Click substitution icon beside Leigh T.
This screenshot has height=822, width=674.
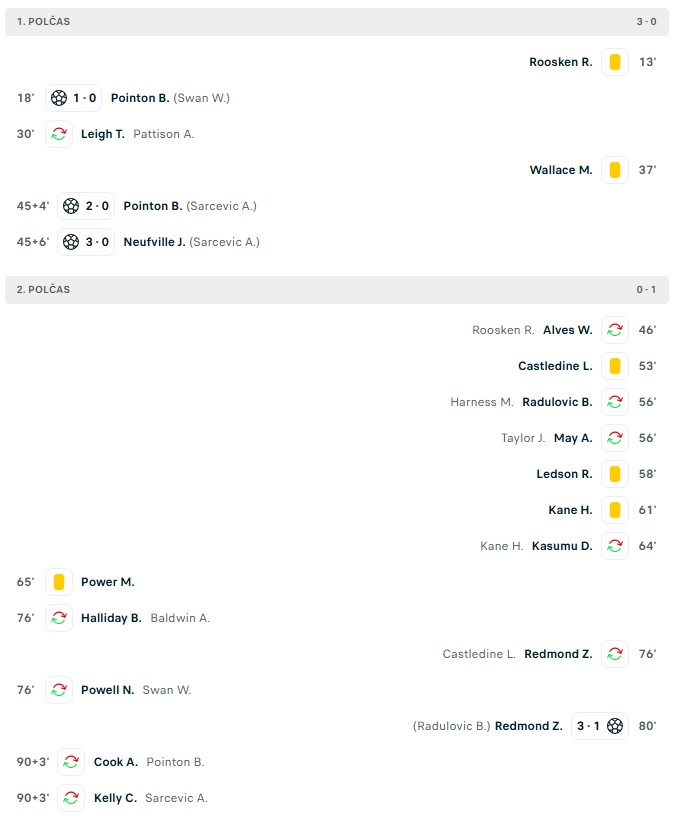point(59,134)
